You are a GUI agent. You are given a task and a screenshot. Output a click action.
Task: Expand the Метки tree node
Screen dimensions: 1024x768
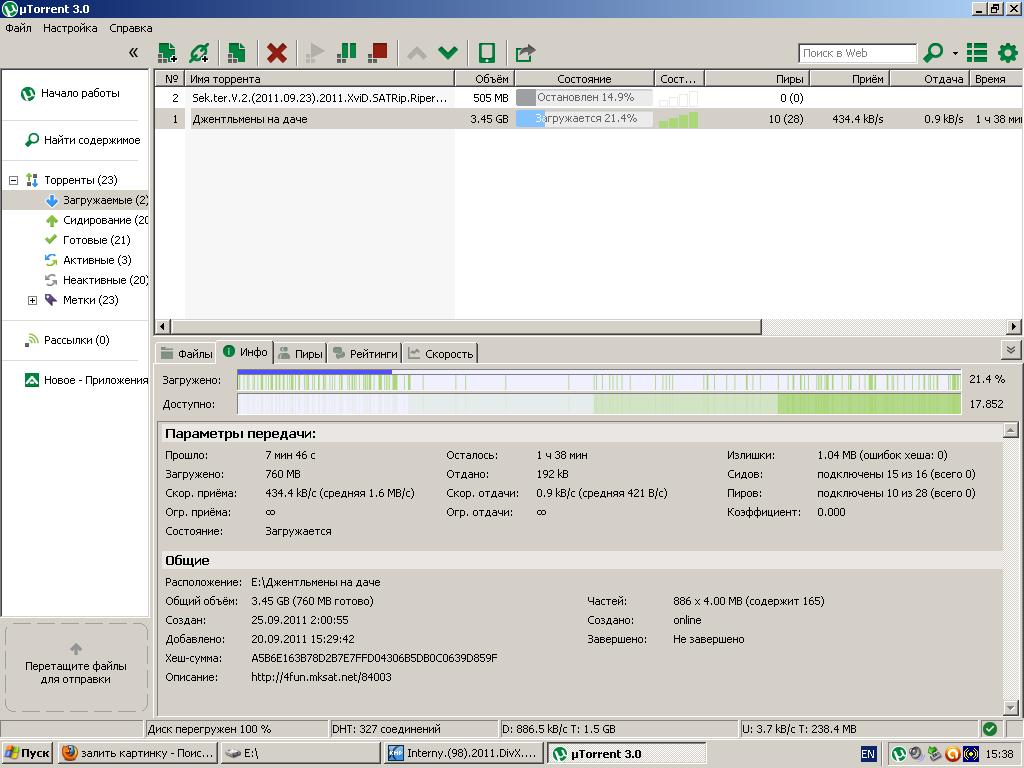point(32,300)
